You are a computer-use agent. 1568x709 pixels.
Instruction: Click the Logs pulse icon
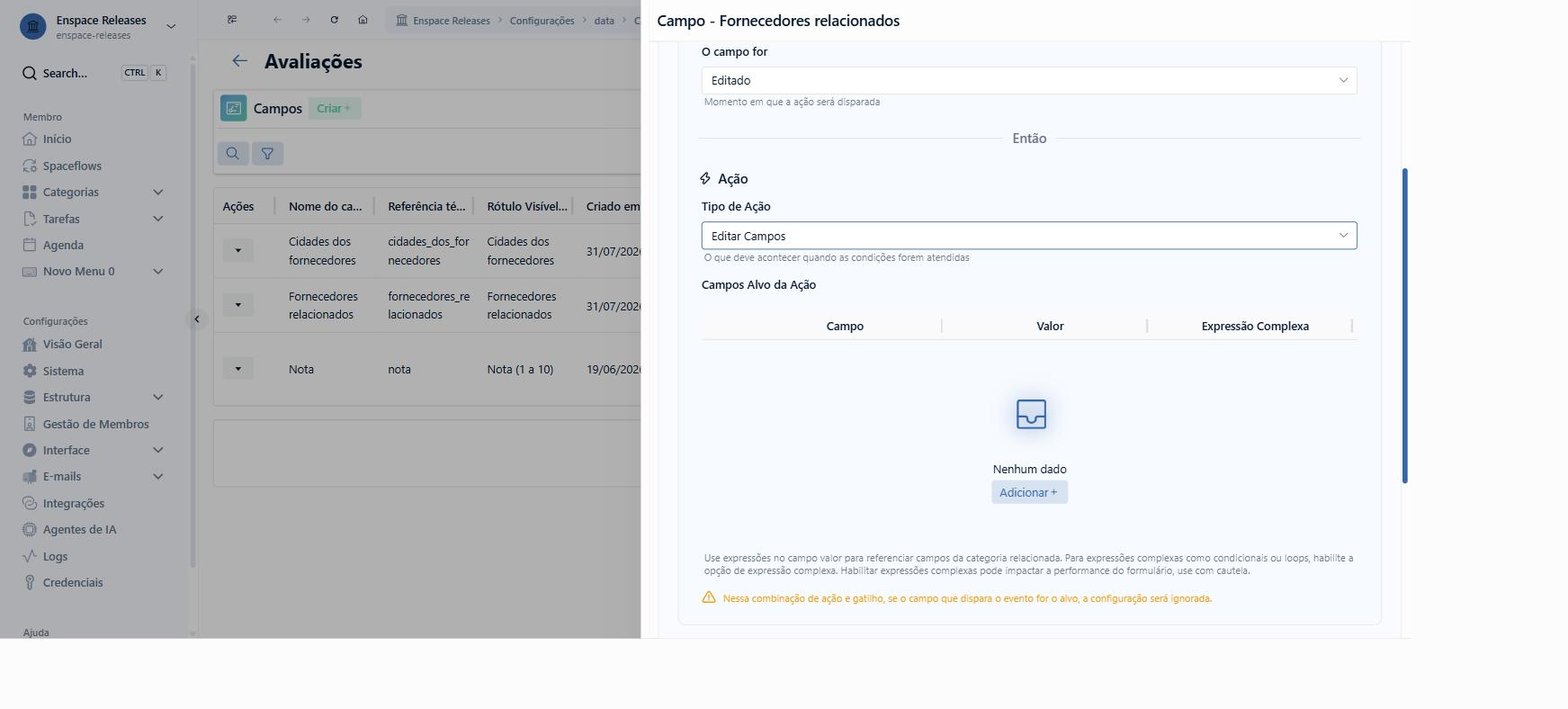point(30,556)
